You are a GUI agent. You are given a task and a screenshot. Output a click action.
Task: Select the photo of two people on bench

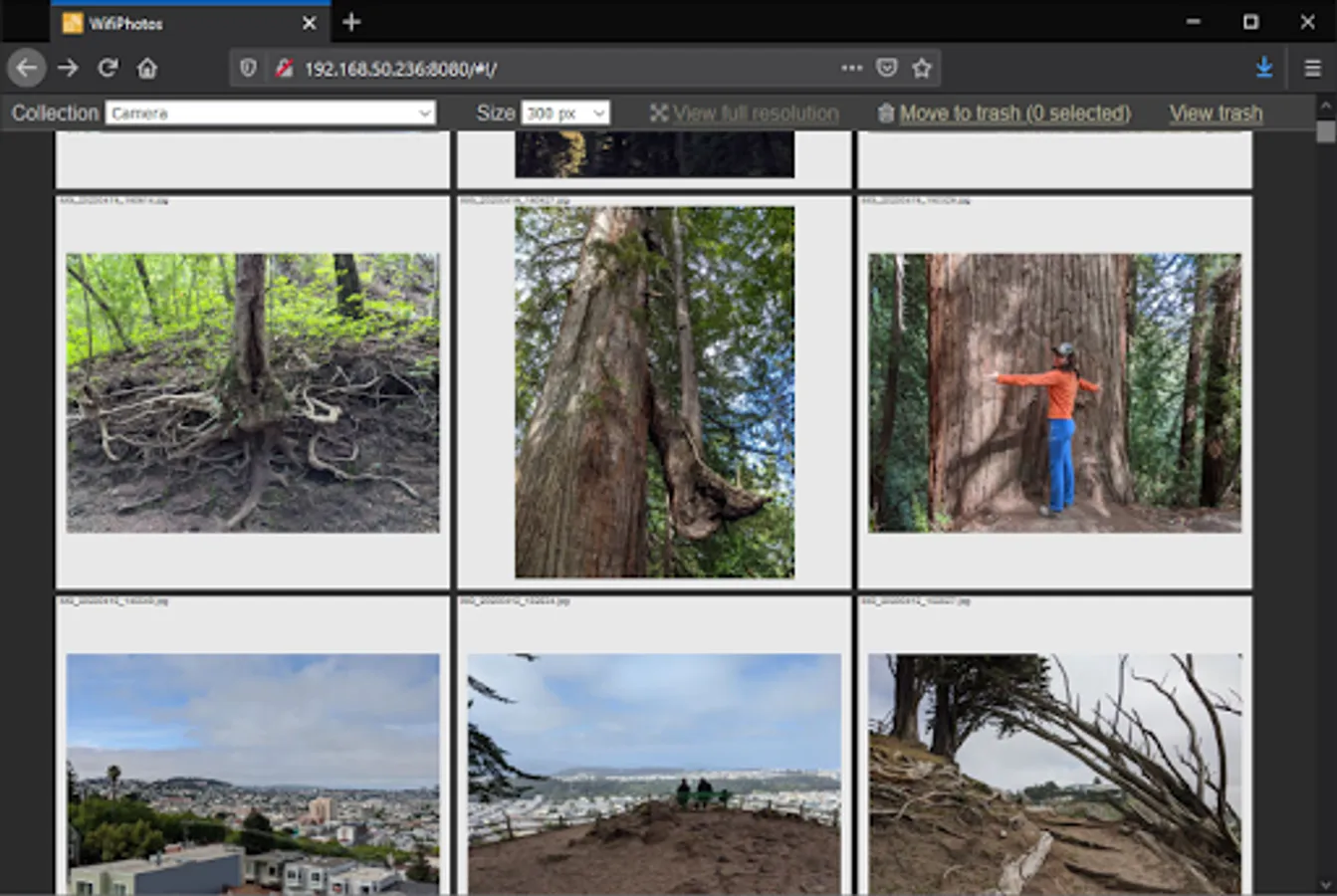(x=654, y=774)
